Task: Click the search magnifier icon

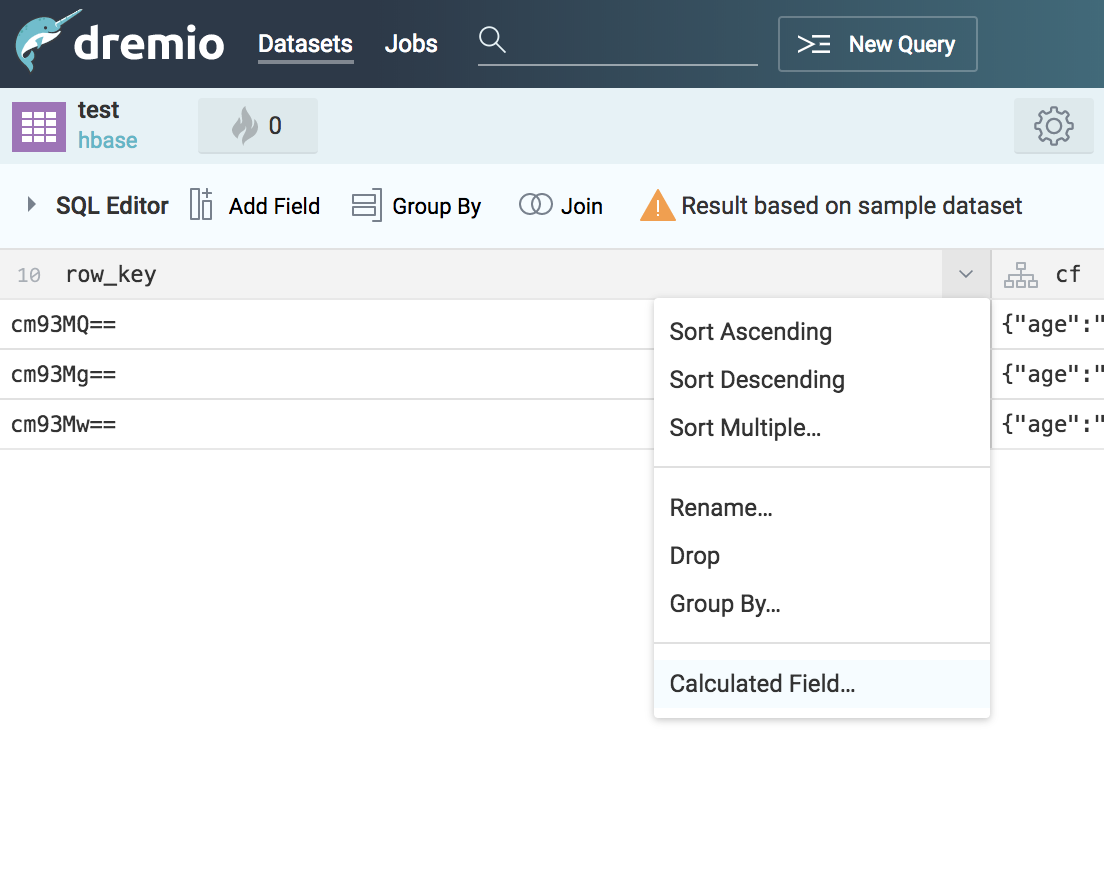Action: (491, 40)
